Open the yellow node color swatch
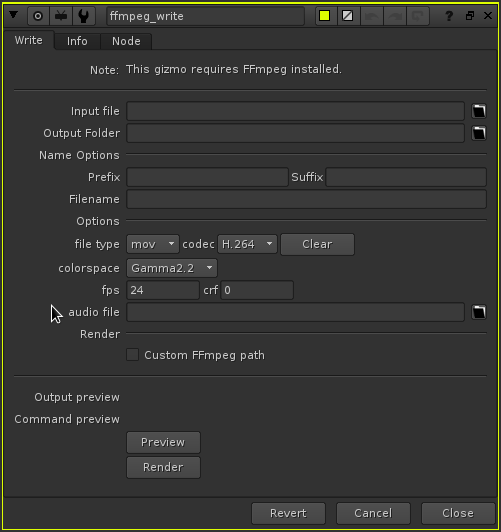The width and height of the screenshot is (501, 532). click(325, 16)
